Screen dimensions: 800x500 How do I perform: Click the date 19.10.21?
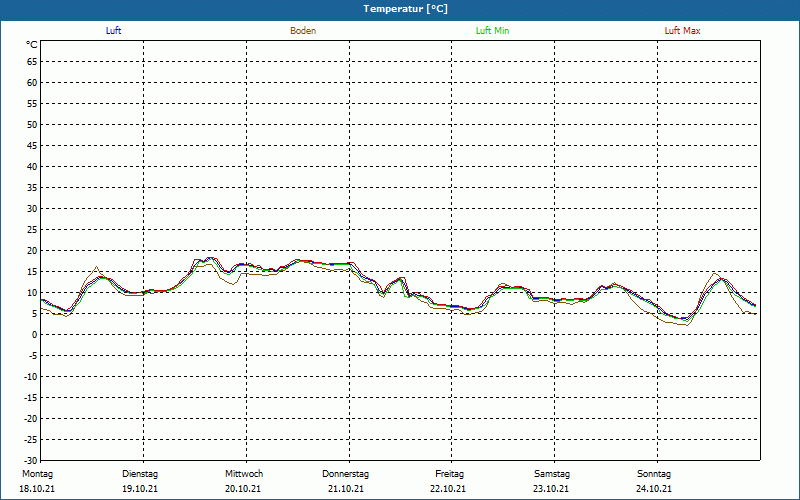click(140, 489)
